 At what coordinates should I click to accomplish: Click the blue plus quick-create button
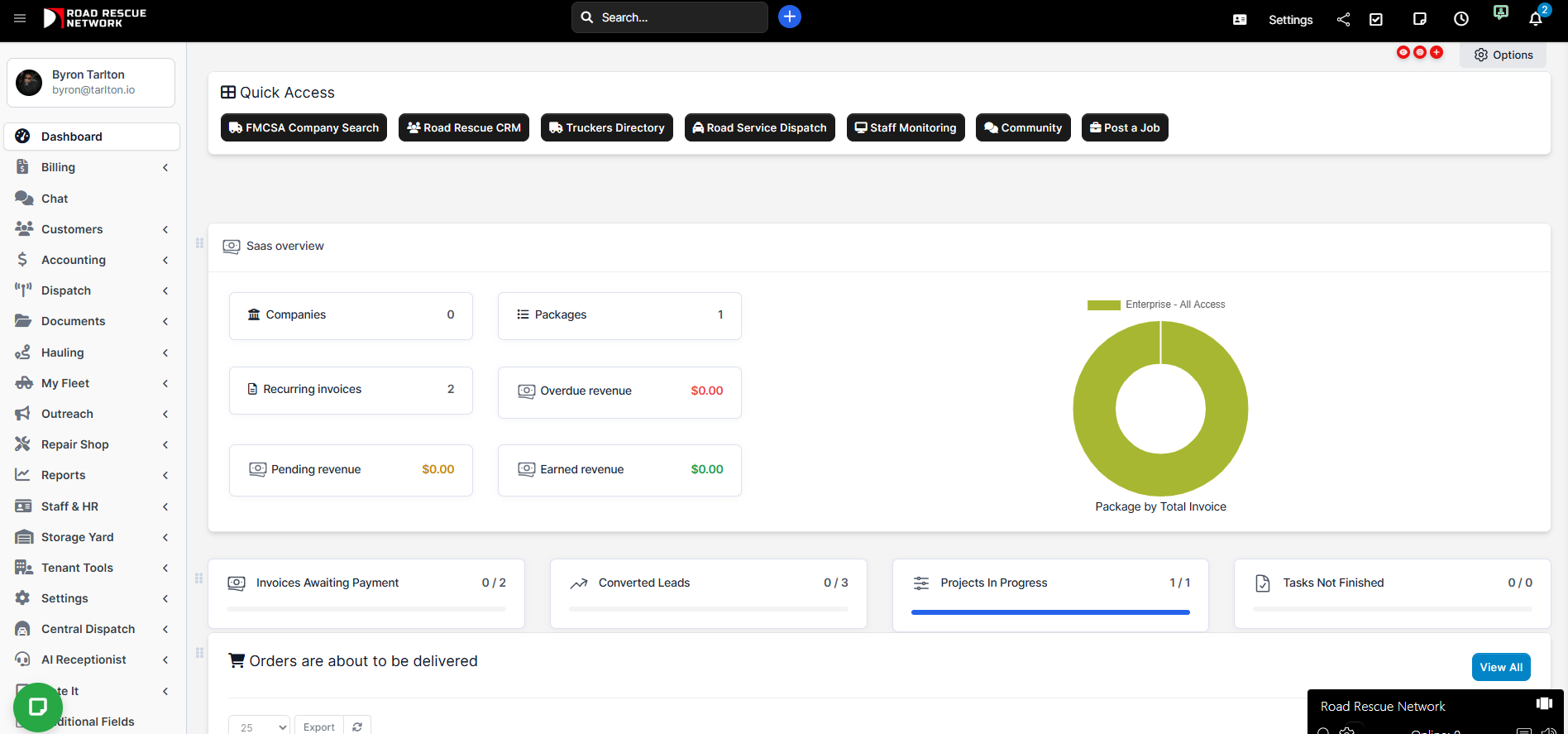tap(790, 17)
